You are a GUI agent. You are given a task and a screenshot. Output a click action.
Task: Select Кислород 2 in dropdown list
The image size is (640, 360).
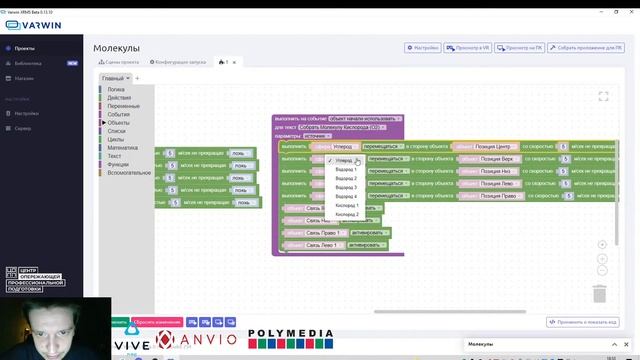347,214
